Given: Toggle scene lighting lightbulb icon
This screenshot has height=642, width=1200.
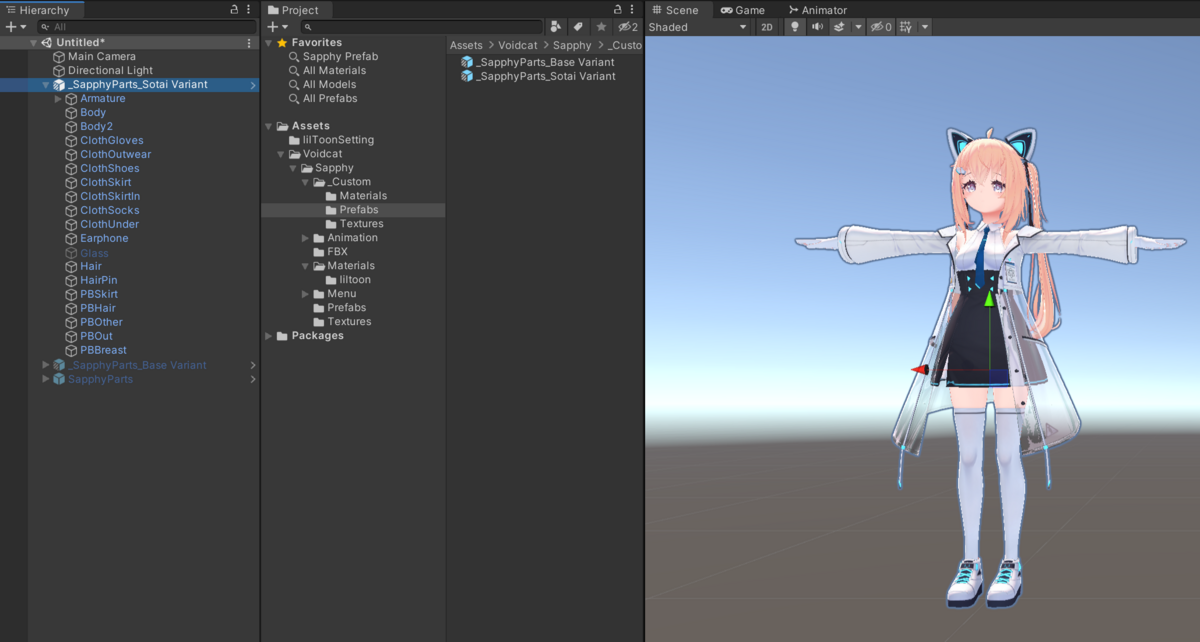Looking at the screenshot, I should pos(795,27).
